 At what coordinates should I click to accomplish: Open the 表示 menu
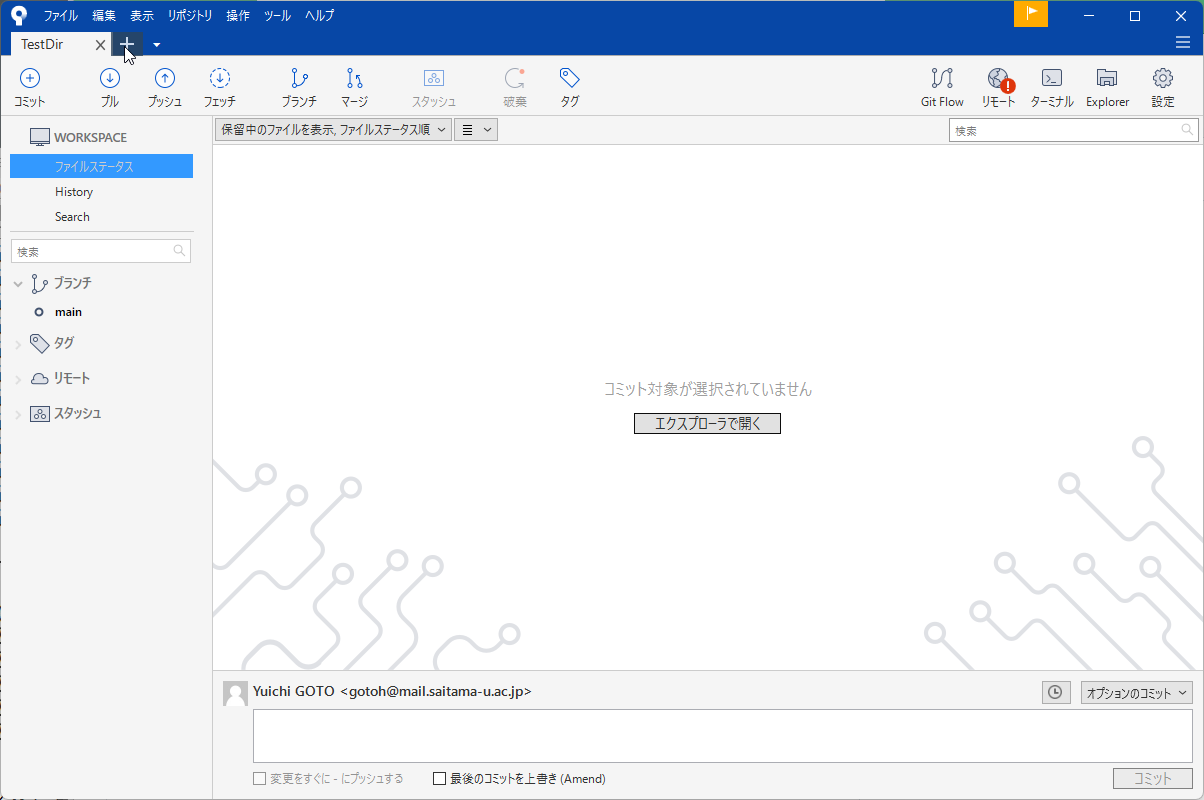click(142, 16)
